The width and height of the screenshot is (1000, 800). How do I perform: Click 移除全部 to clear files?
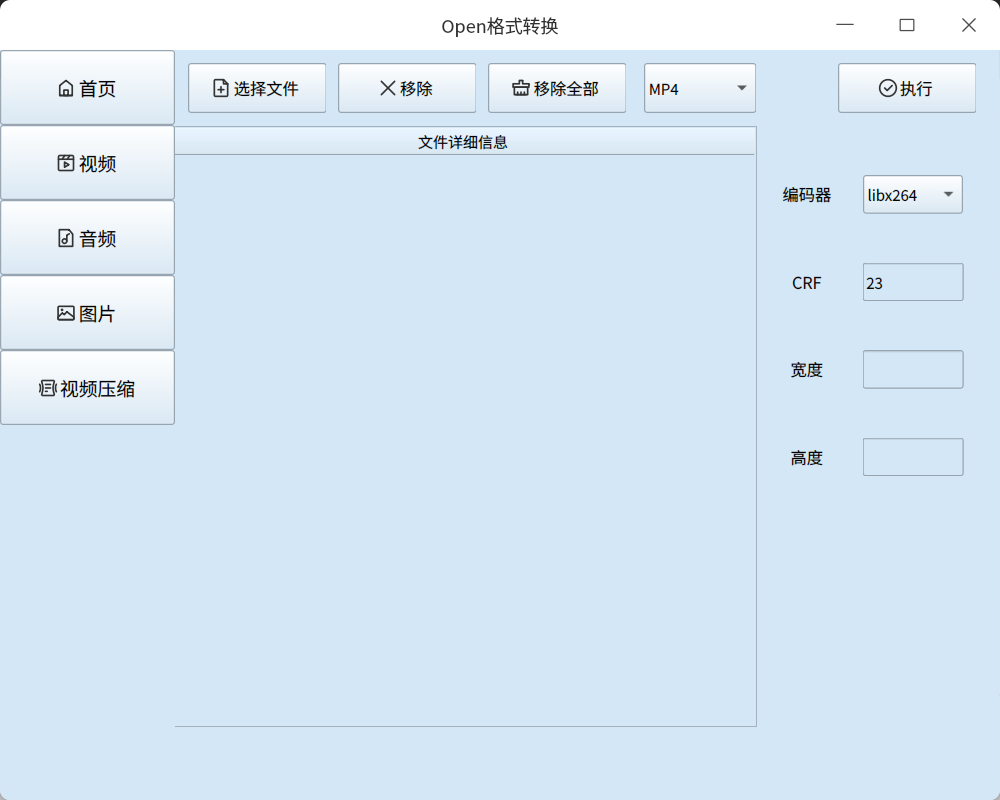click(x=557, y=88)
